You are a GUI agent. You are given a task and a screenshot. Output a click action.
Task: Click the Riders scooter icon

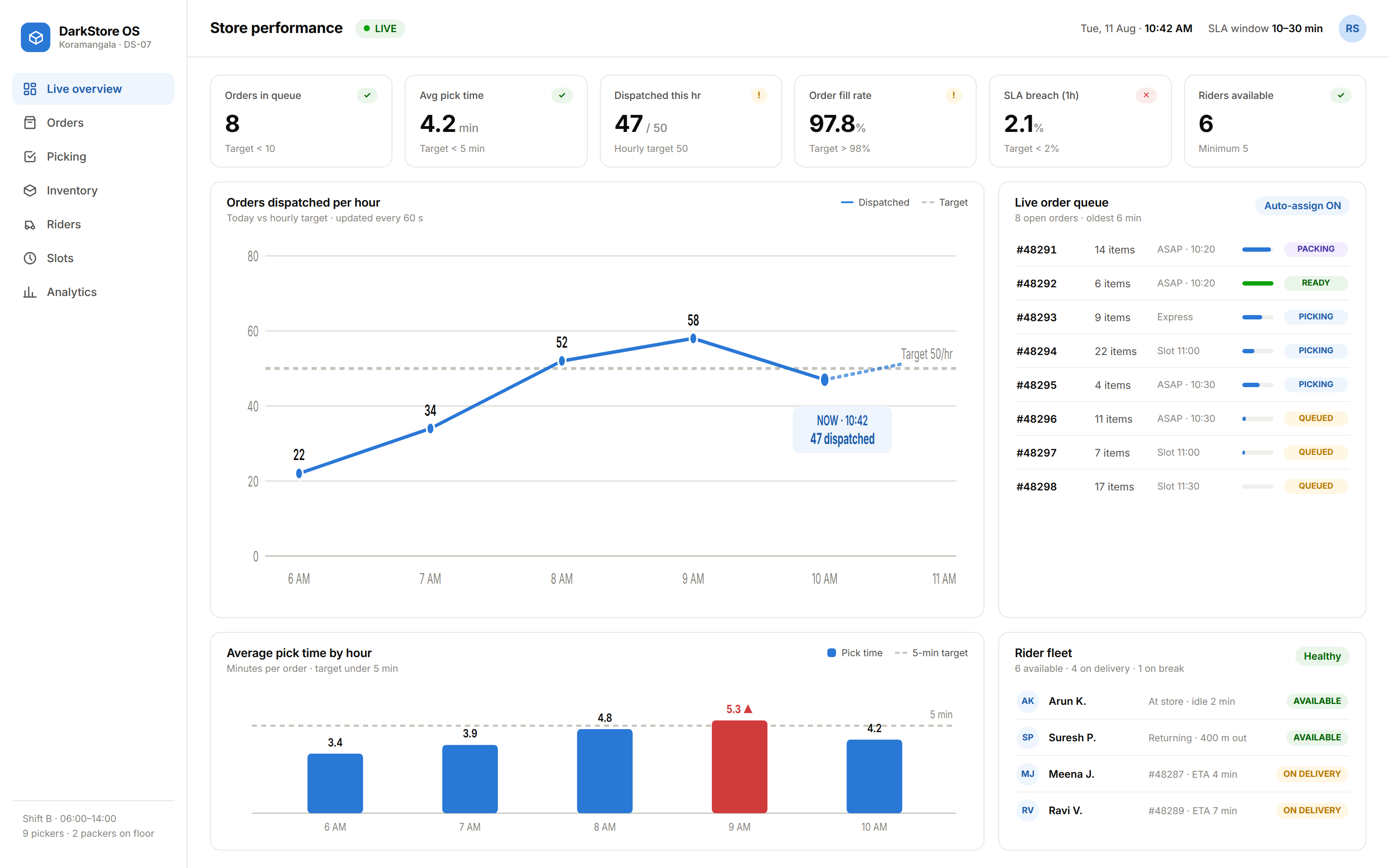(x=30, y=224)
